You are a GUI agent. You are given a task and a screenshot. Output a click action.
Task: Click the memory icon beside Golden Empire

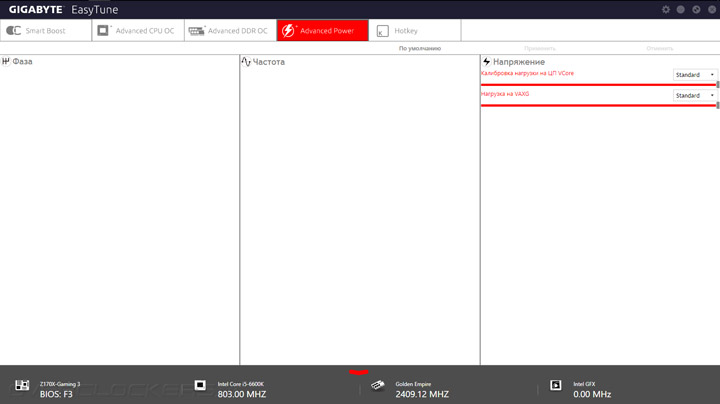[x=377, y=385]
